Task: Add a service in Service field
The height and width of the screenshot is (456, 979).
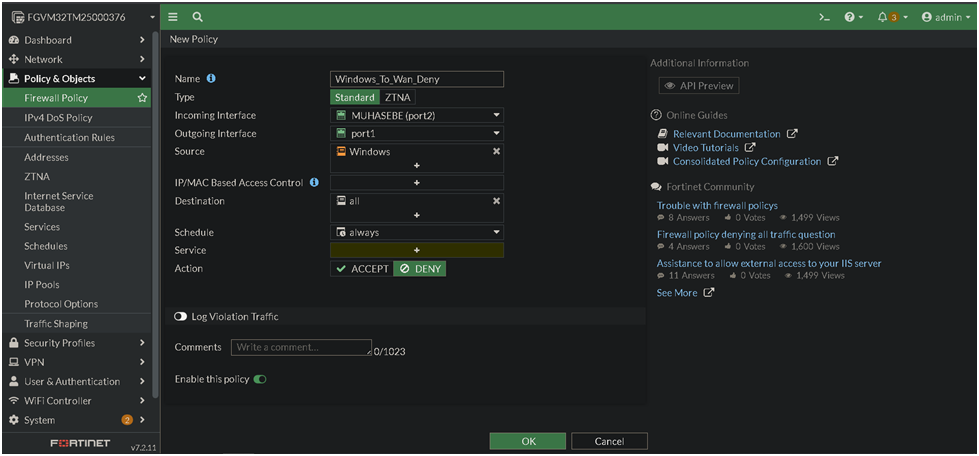Action: pos(416,250)
